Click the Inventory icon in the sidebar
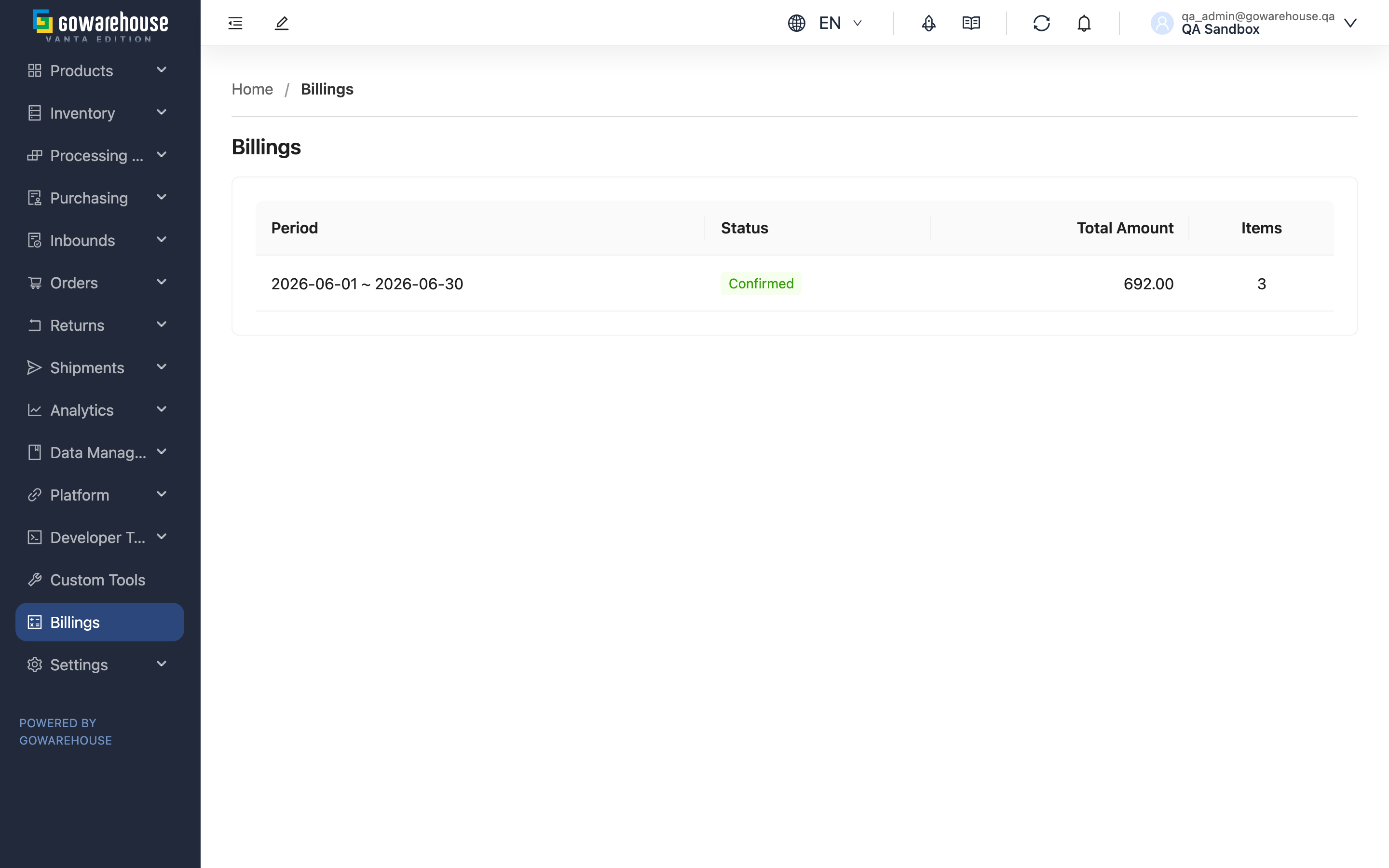The width and height of the screenshot is (1389, 868). [34, 113]
